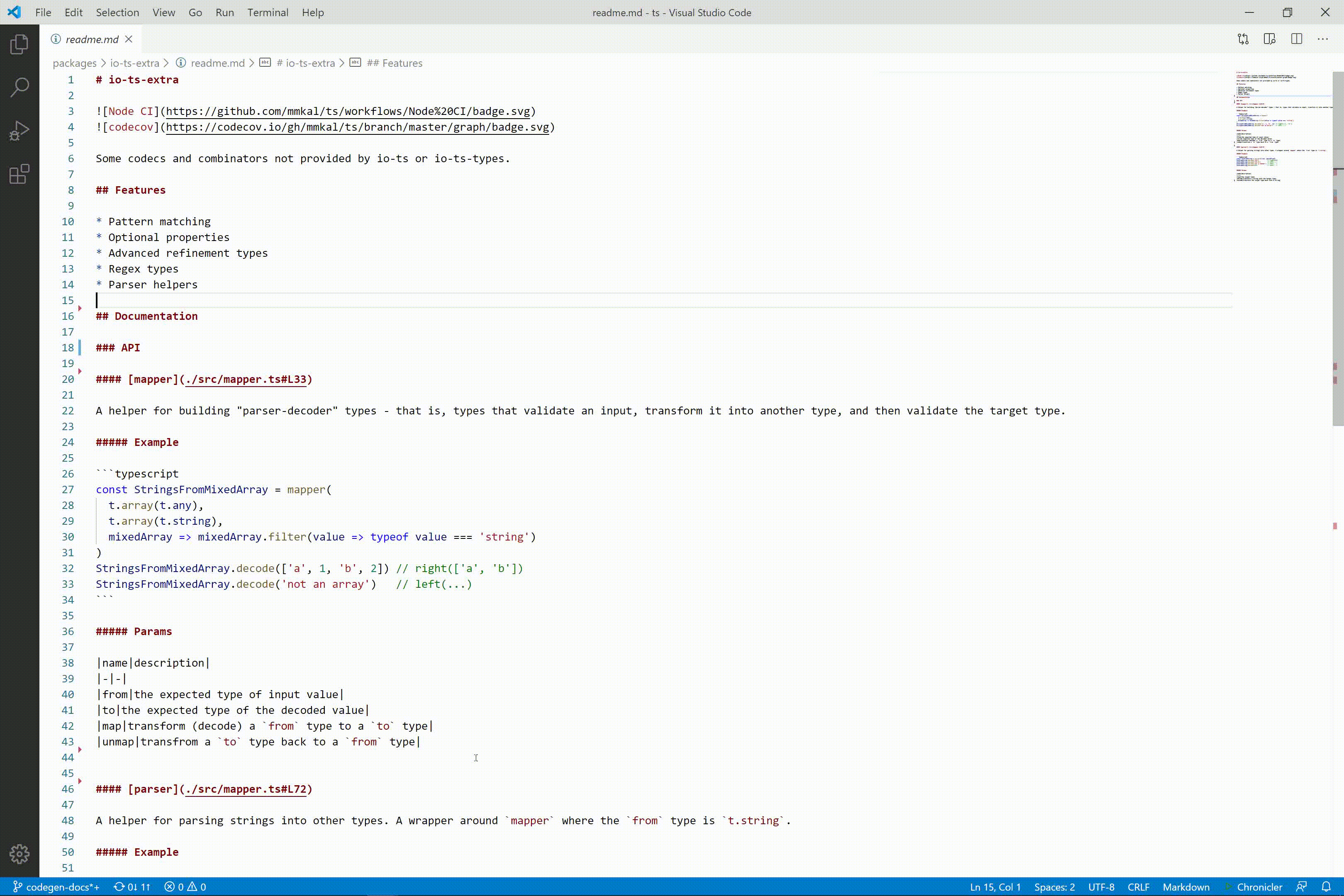Open the Manage gear icon
This screenshot has width=1344, height=896.
pos(19,854)
